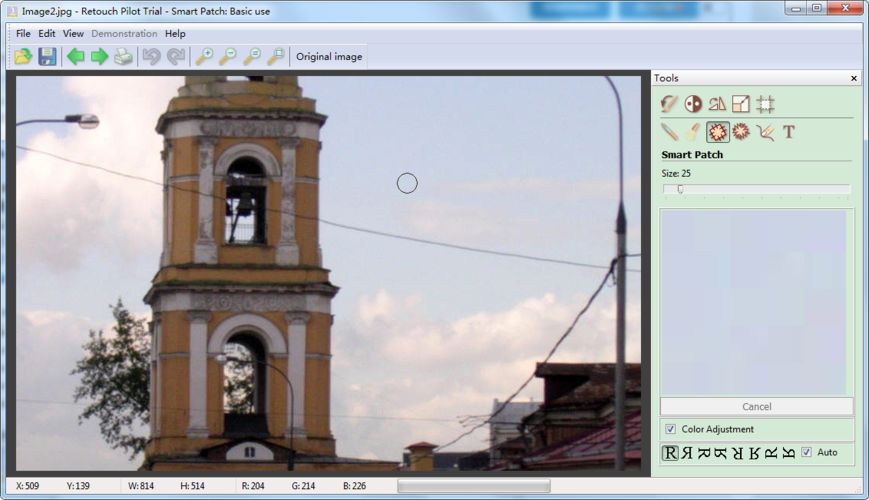Select the Brightness/Contrast half-circle tool
Screen dimensions: 869x500
(x=693, y=103)
